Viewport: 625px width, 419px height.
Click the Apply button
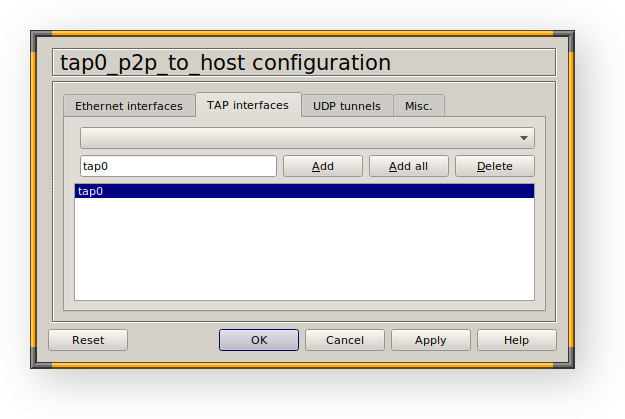point(430,340)
